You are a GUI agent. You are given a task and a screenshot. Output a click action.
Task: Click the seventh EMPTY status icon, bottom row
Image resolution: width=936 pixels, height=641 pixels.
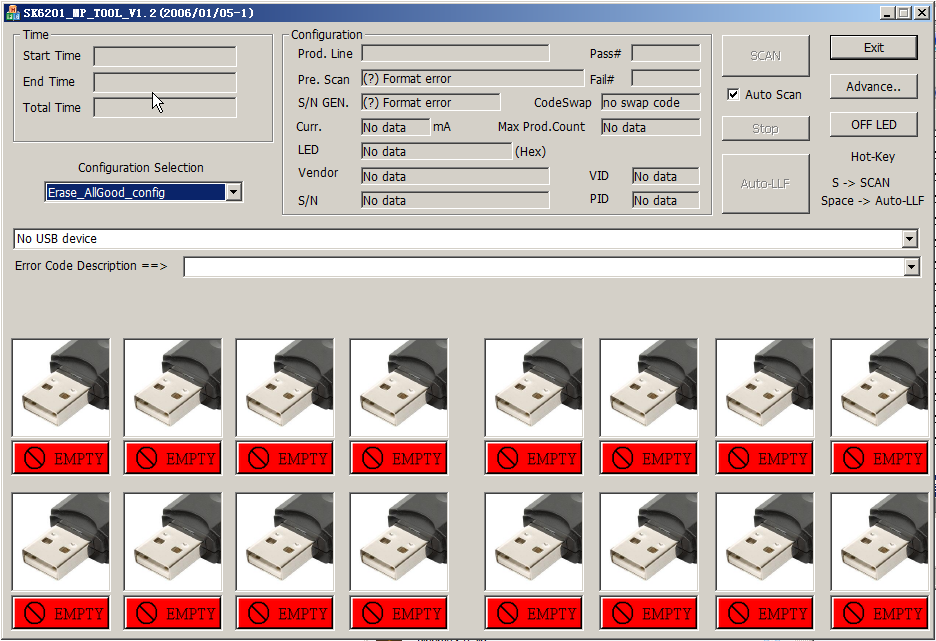(765, 613)
